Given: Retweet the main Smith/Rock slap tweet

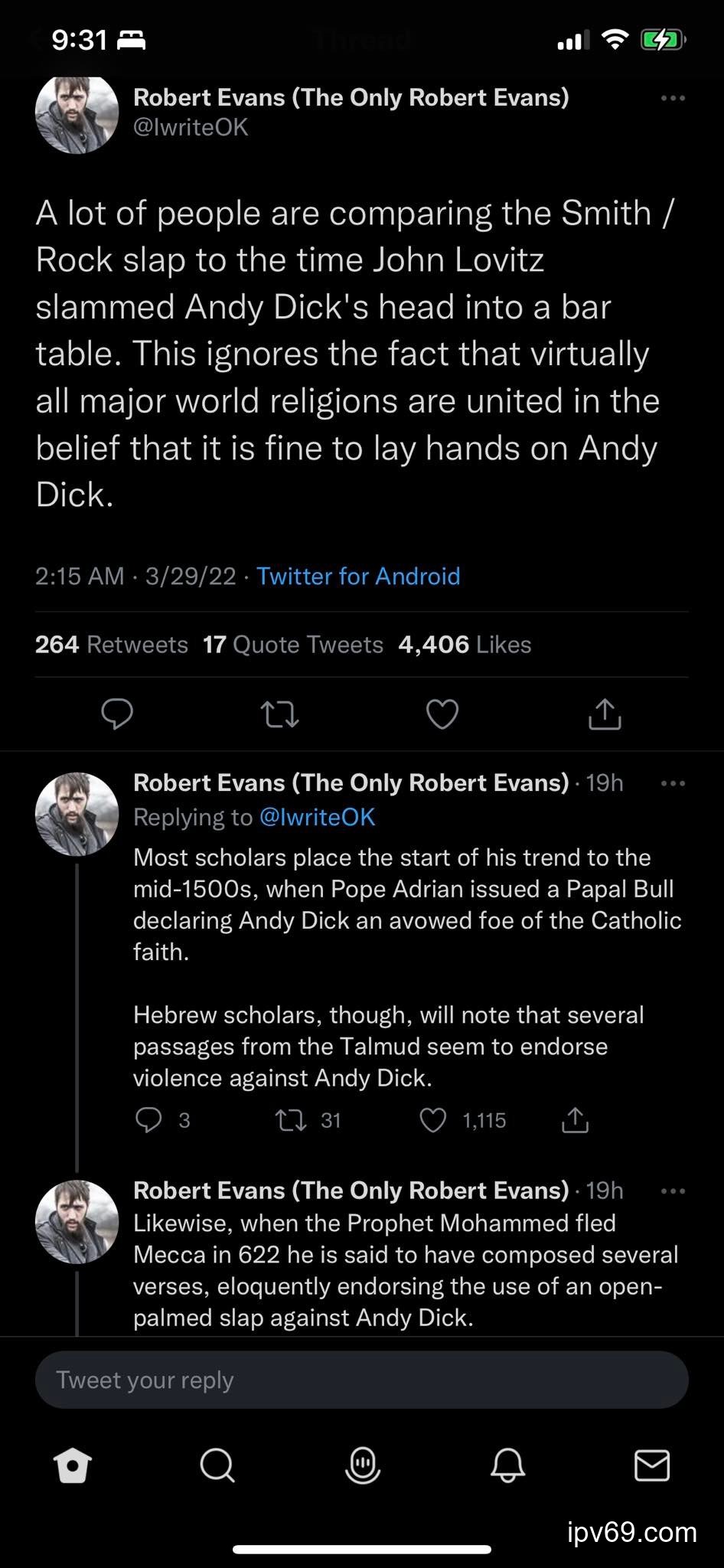Looking at the screenshot, I should tap(279, 714).
